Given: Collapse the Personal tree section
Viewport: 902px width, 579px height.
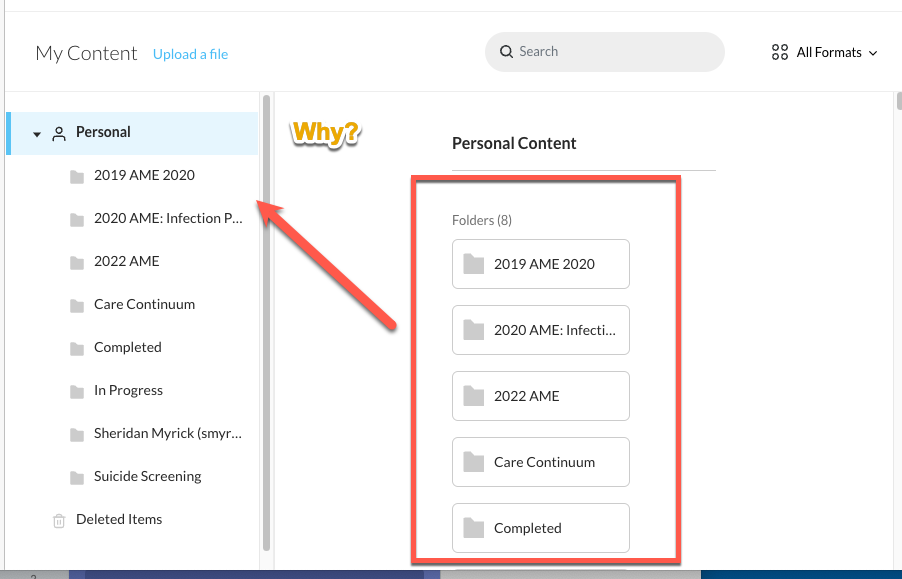Looking at the screenshot, I should (x=37, y=133).
